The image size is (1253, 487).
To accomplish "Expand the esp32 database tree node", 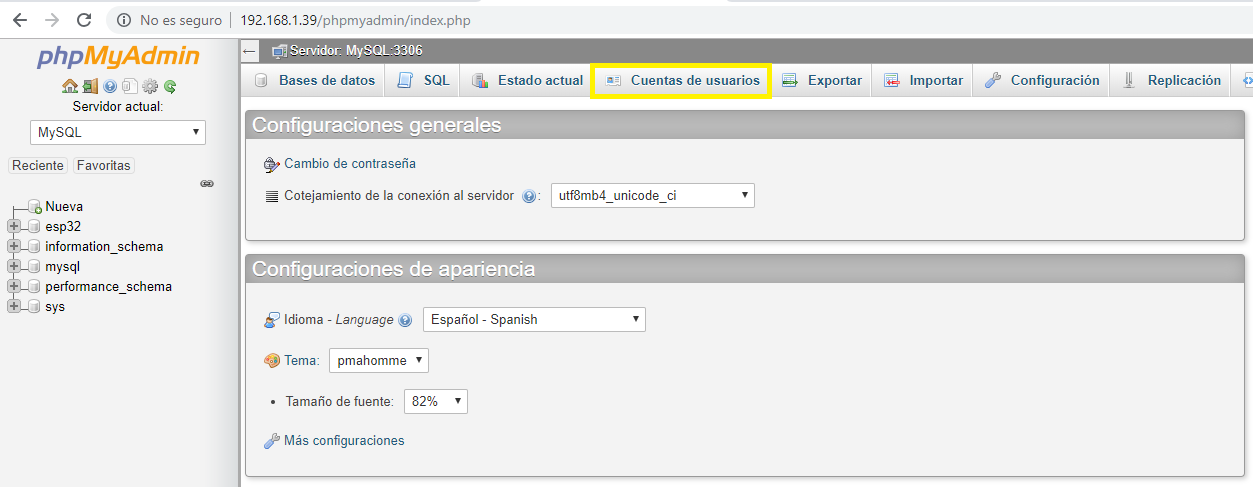I will coord(13,227).
